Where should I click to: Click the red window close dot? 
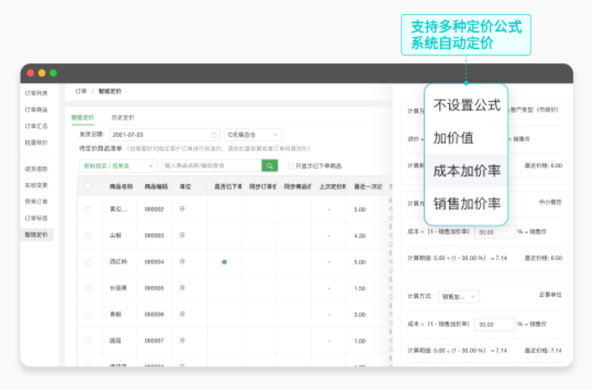point(31,73)
